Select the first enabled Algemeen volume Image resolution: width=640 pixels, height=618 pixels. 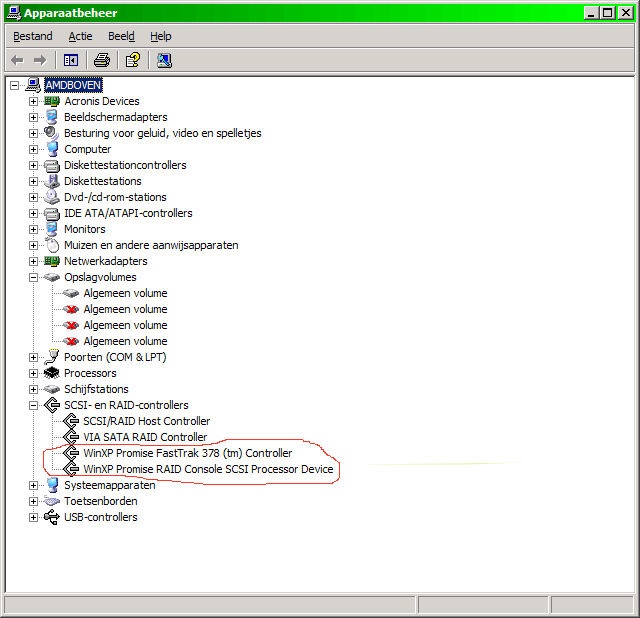(125, 293)
